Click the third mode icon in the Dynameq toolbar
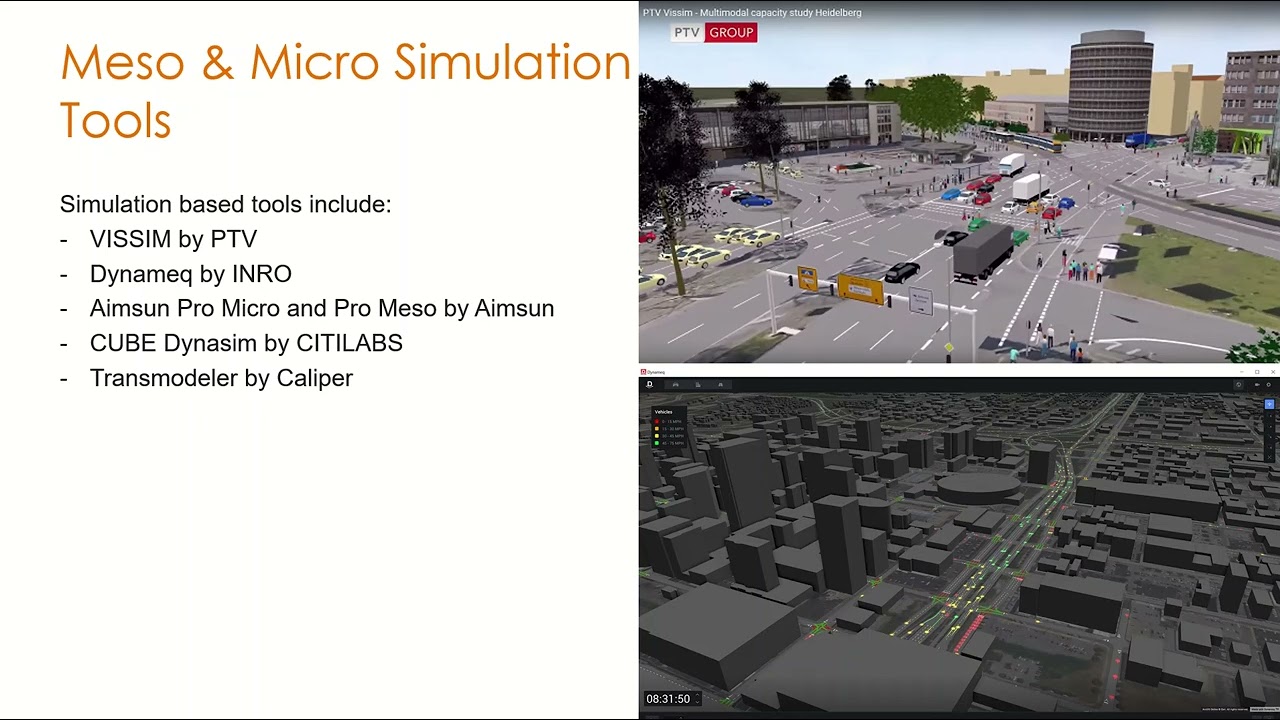The height and width of the screenshot is (720, 1280). click(x=720, y=384)
